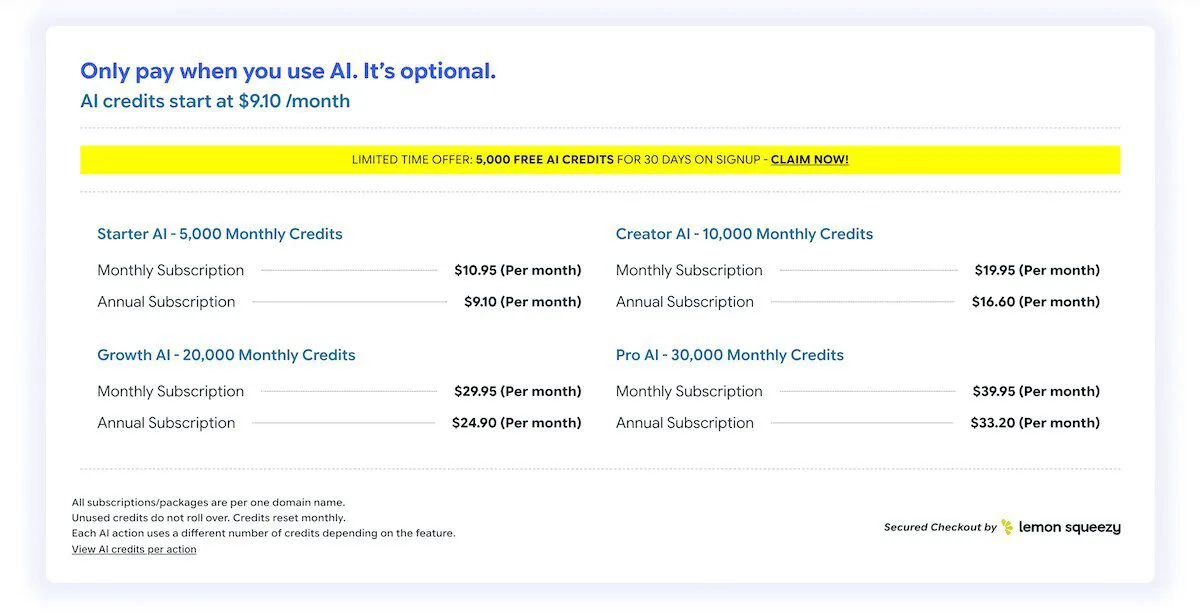The height and width of the screenshot is (613, 1200).
Task: Choose Starter AI Annual Subscription $9.10 price
Action: (523, 302)
